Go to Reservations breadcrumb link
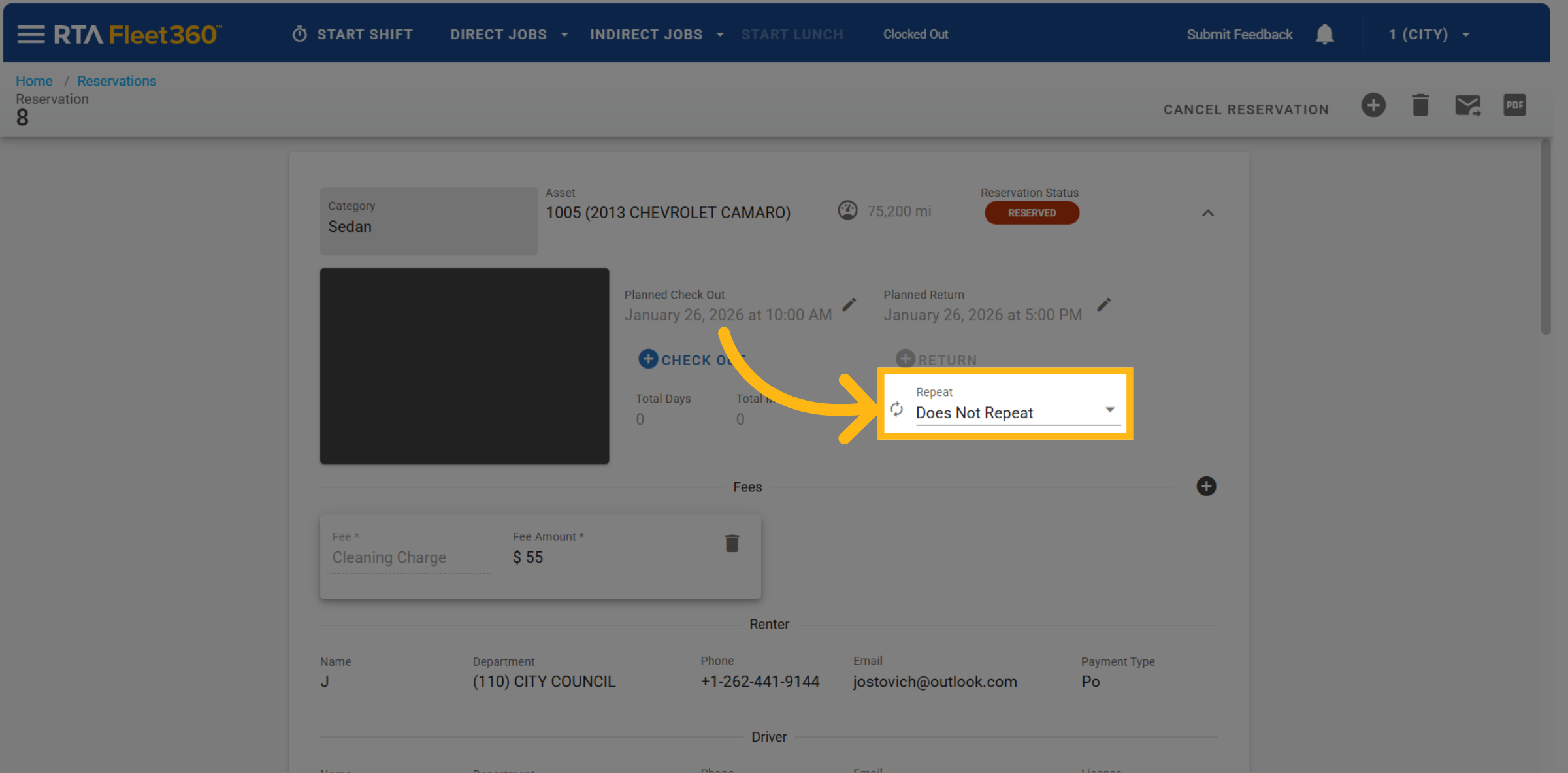 tap(116, 81)
